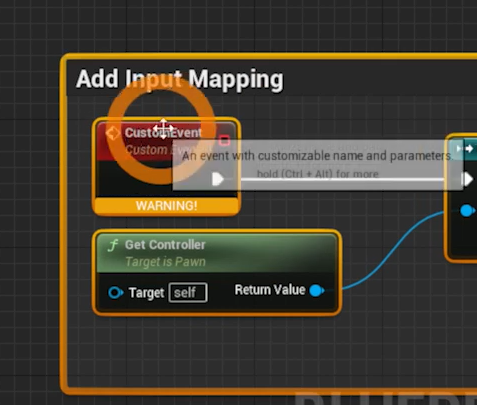Click the Return Value output pin
This screenshot has width=477, height=405.
(317, 290)
